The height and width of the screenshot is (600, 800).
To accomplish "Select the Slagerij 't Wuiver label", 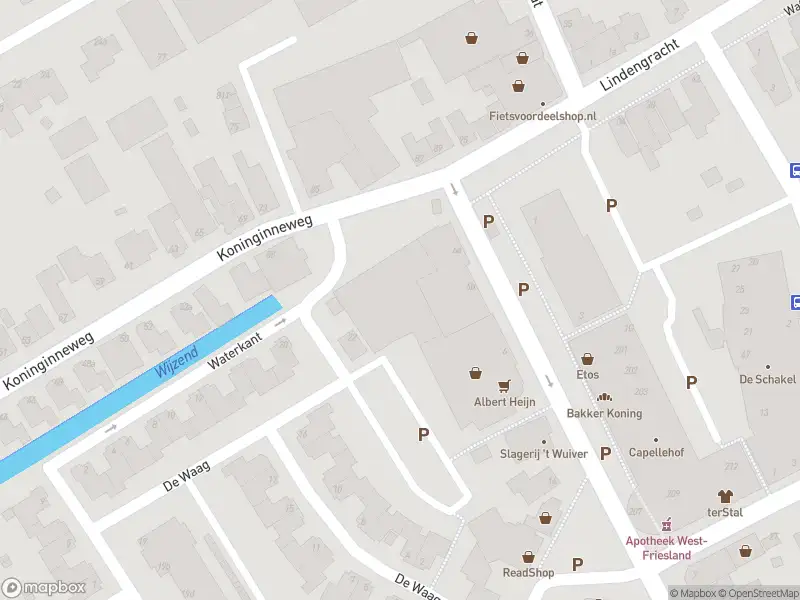I will (x=543, y=454).
